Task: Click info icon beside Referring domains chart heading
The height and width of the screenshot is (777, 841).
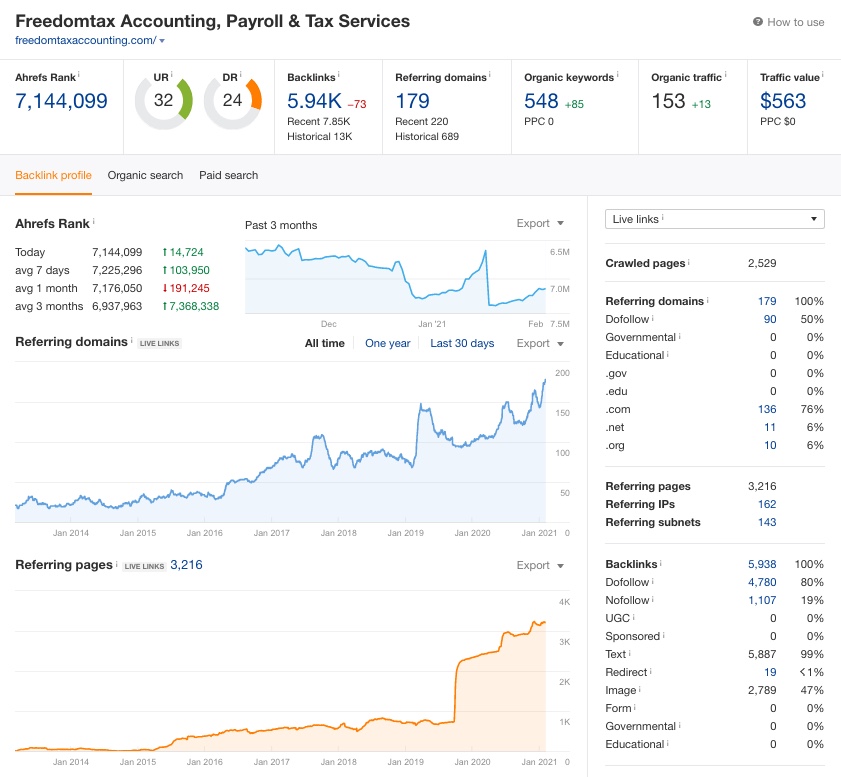Action: pos(131,340)
